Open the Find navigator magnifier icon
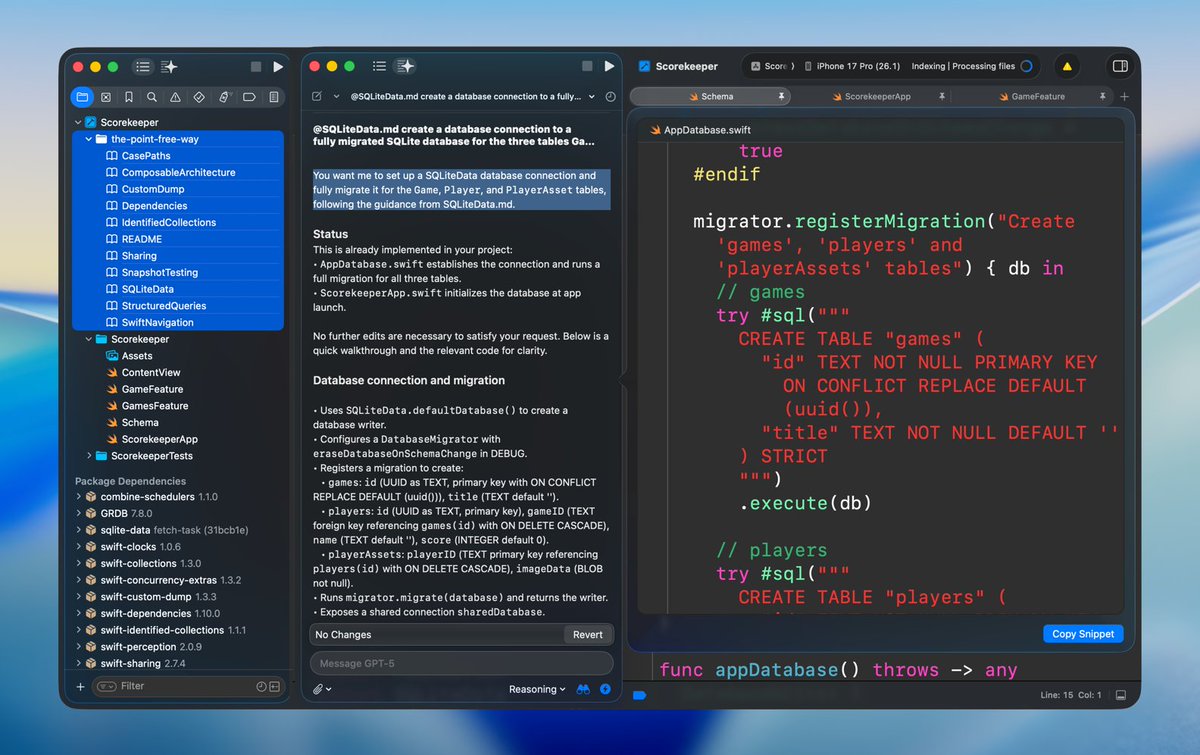The width and height of the screenshot is (1200, 755). (x=152, y=97)
